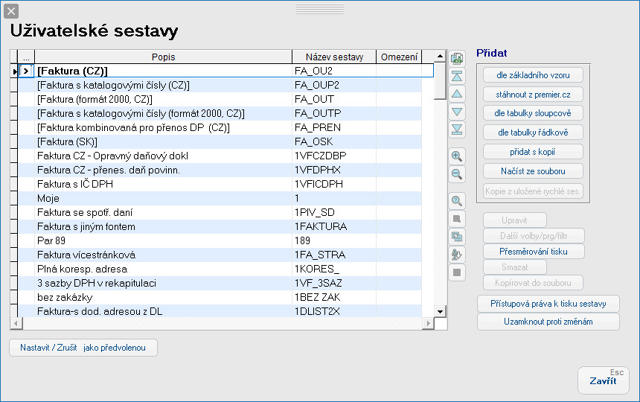Click the export icon above the arrow icons

click(457, 59)
